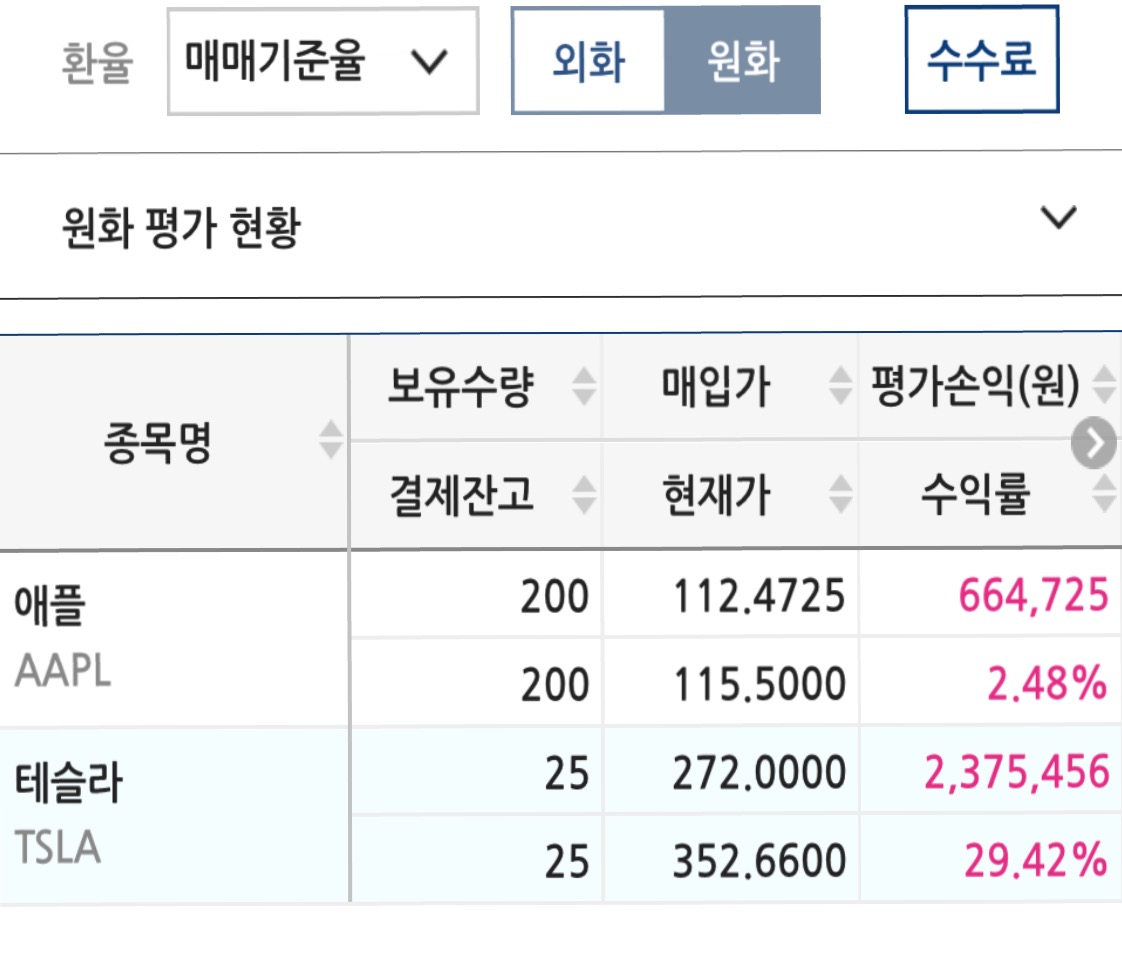Image resolution: width=1122 pixels, height=960 pixels.
Task: Click Tesla return rate 29.42%
Action: click(1035, 860)
